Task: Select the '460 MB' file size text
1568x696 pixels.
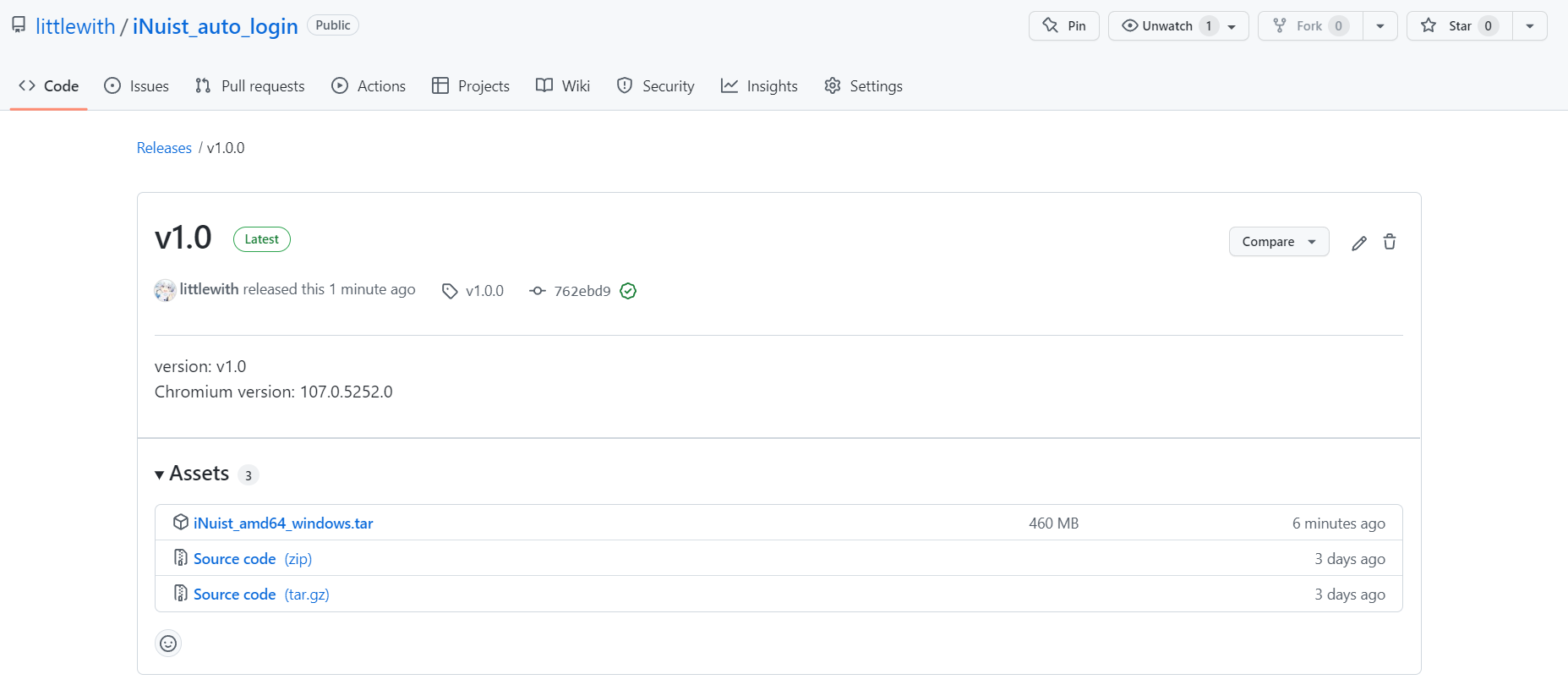Action: click(x=1054, y=523)
